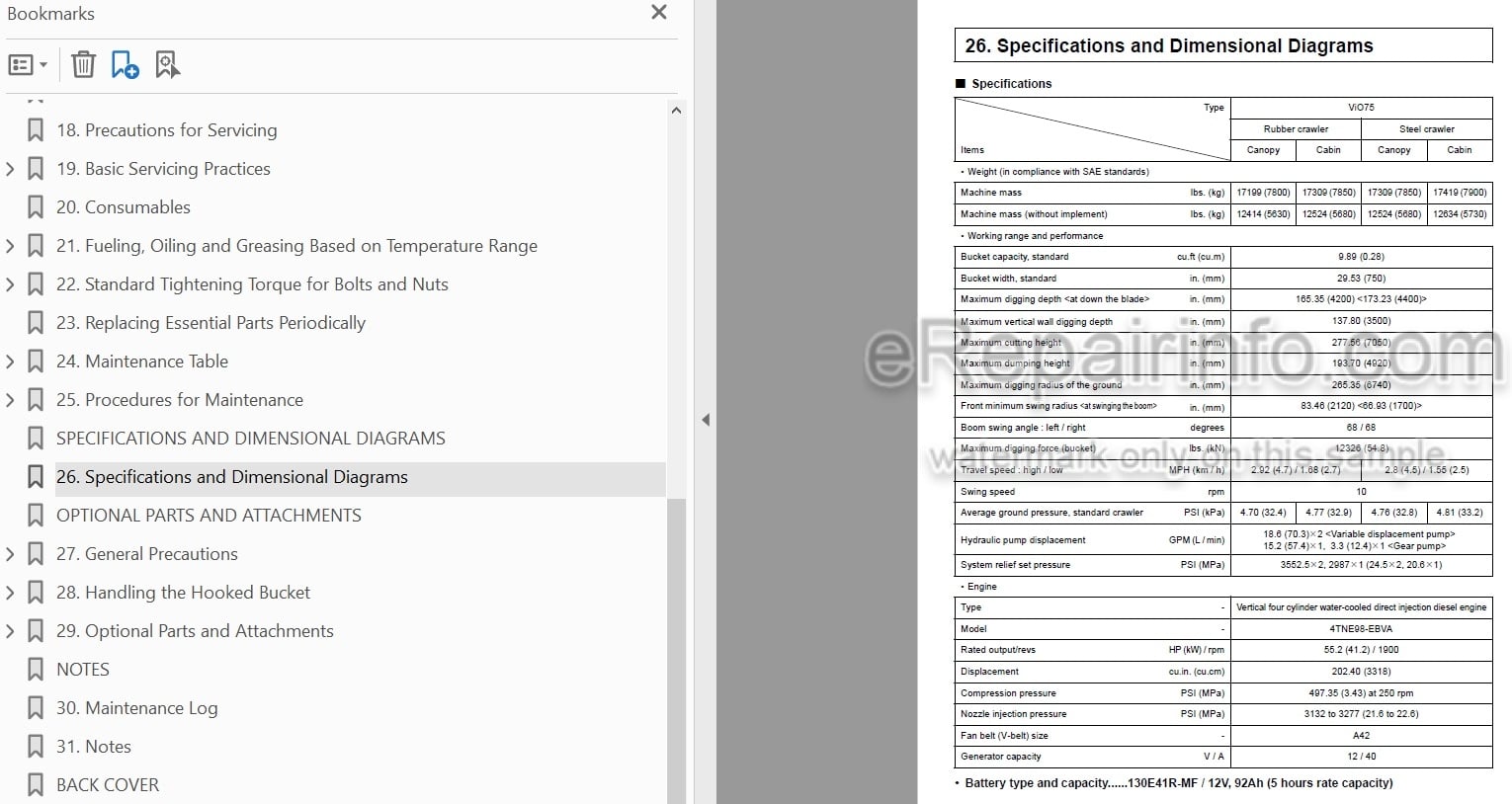Jump to 25. Procedures for Maintenance
The image size is (1512, 804).
(x=180, y=400)
